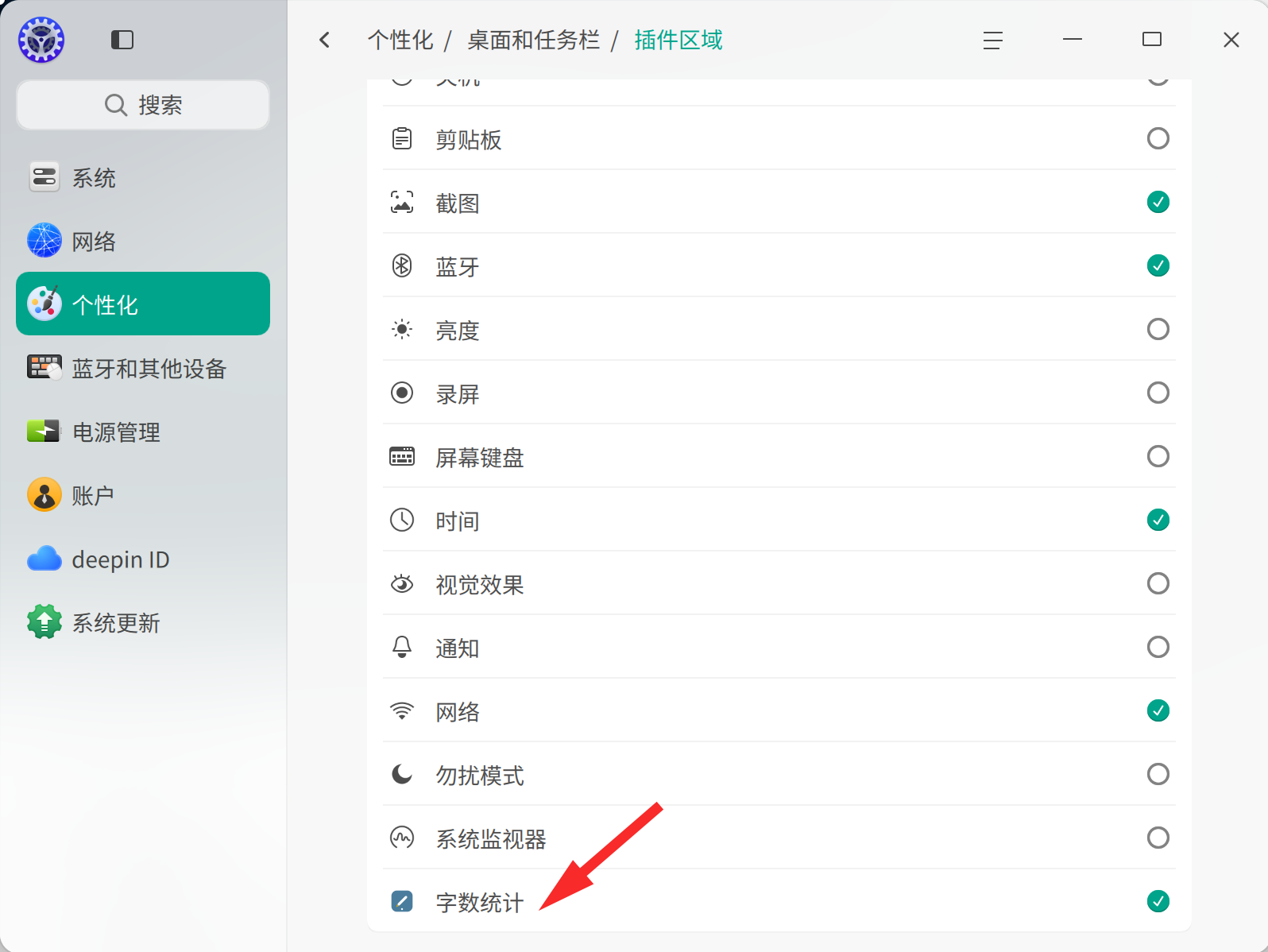Click the 屏幕键盘 keyboard icon
The height and width of the screenshot is (952, 1268).
402,456
